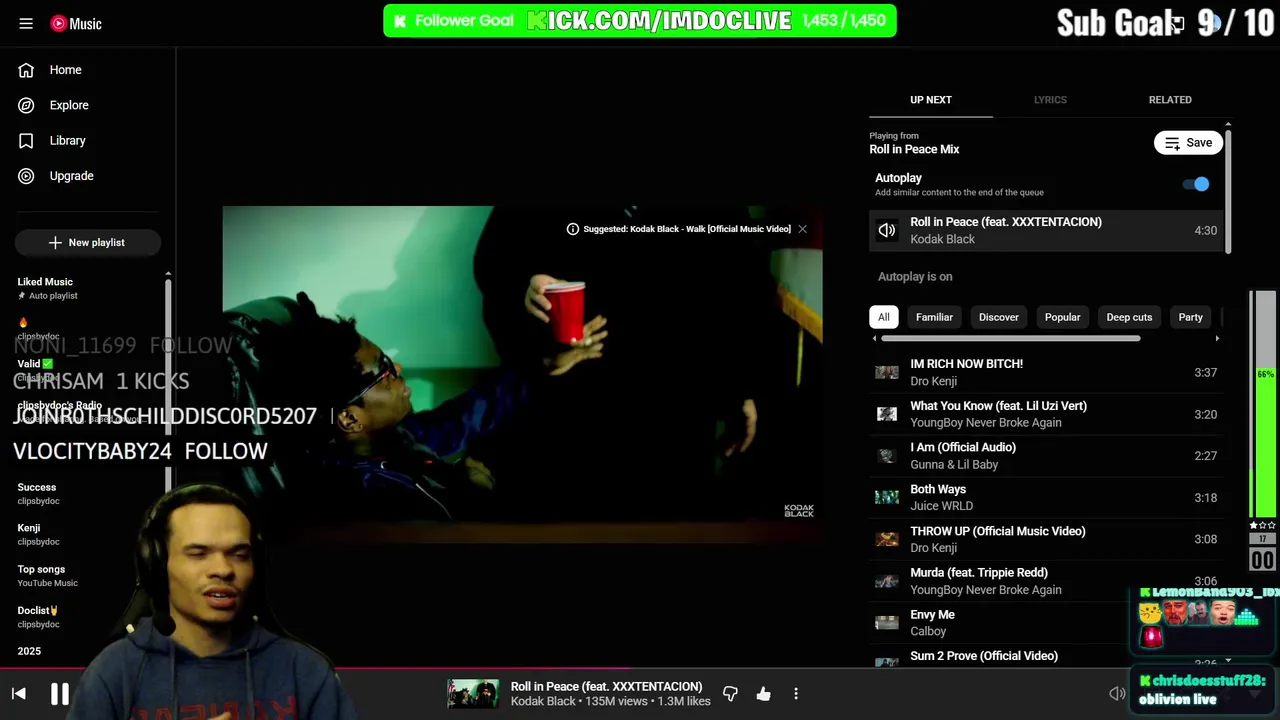Click the filter chips left scroll arrow
Image resolution: width=1280 pixels, height=720 pixels.
pos(875,339)
